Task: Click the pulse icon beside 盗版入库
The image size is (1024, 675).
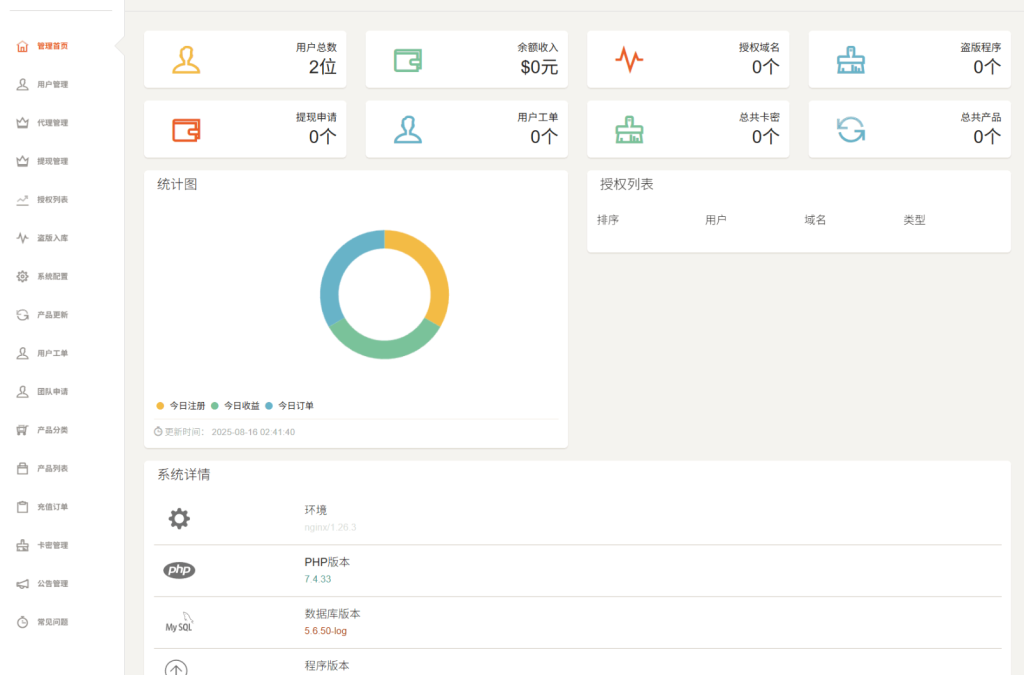Action: pos(22,238)
